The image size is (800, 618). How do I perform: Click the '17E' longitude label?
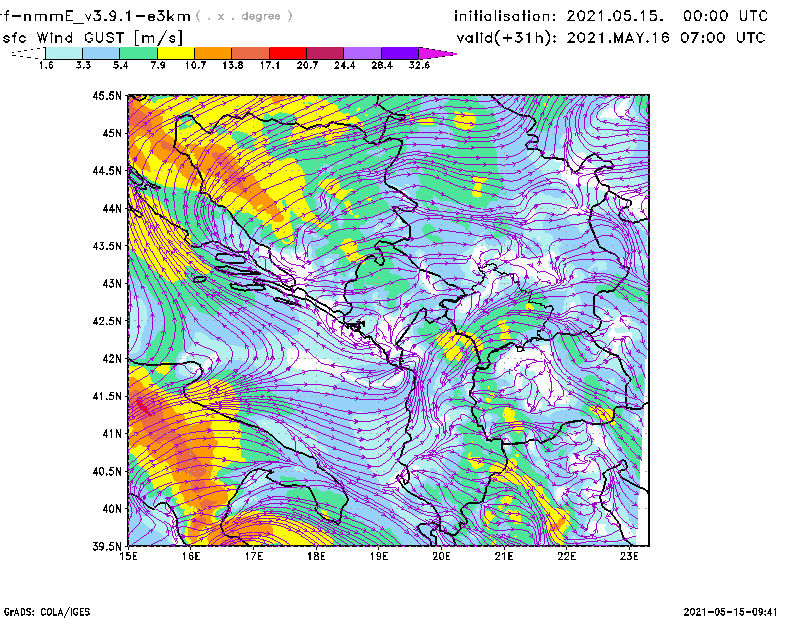[254, 556]
